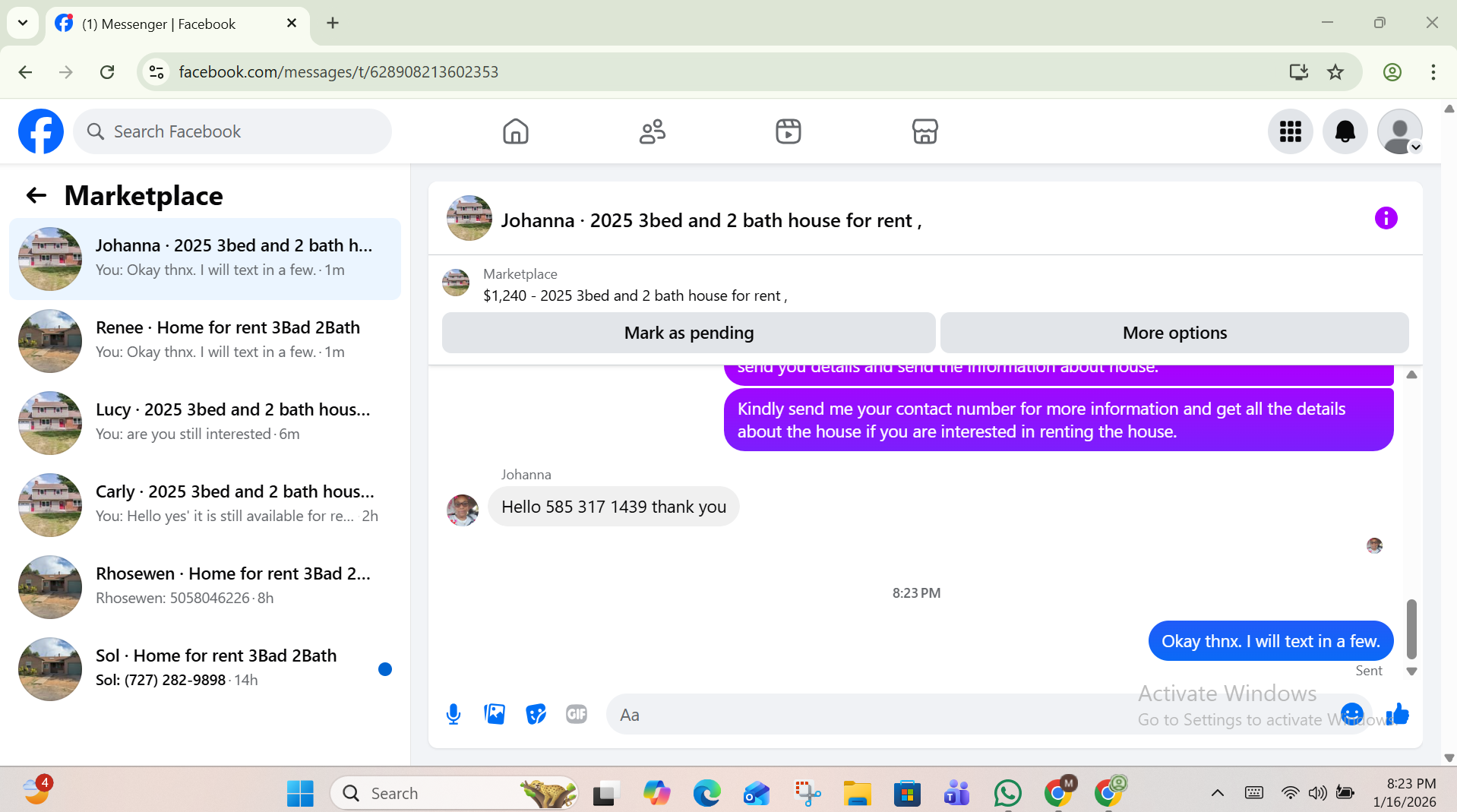Viewport: 1457px width, 812px height.
Task: Click Mark as pending button
Action: [x=688, y=333]
